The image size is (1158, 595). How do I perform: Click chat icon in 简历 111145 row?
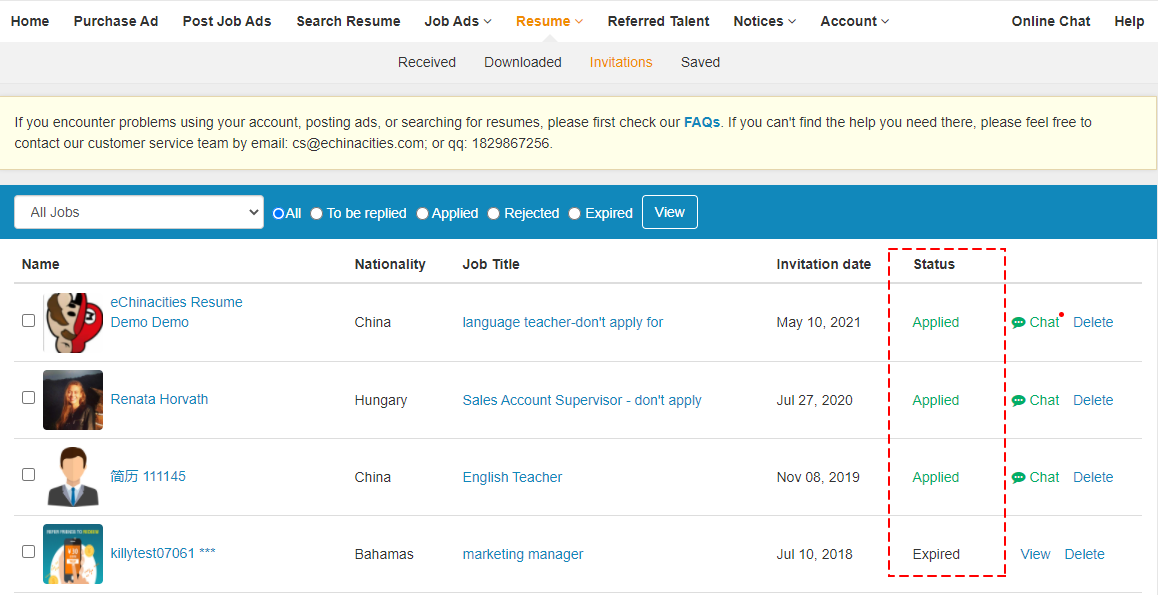point(1019,478)
